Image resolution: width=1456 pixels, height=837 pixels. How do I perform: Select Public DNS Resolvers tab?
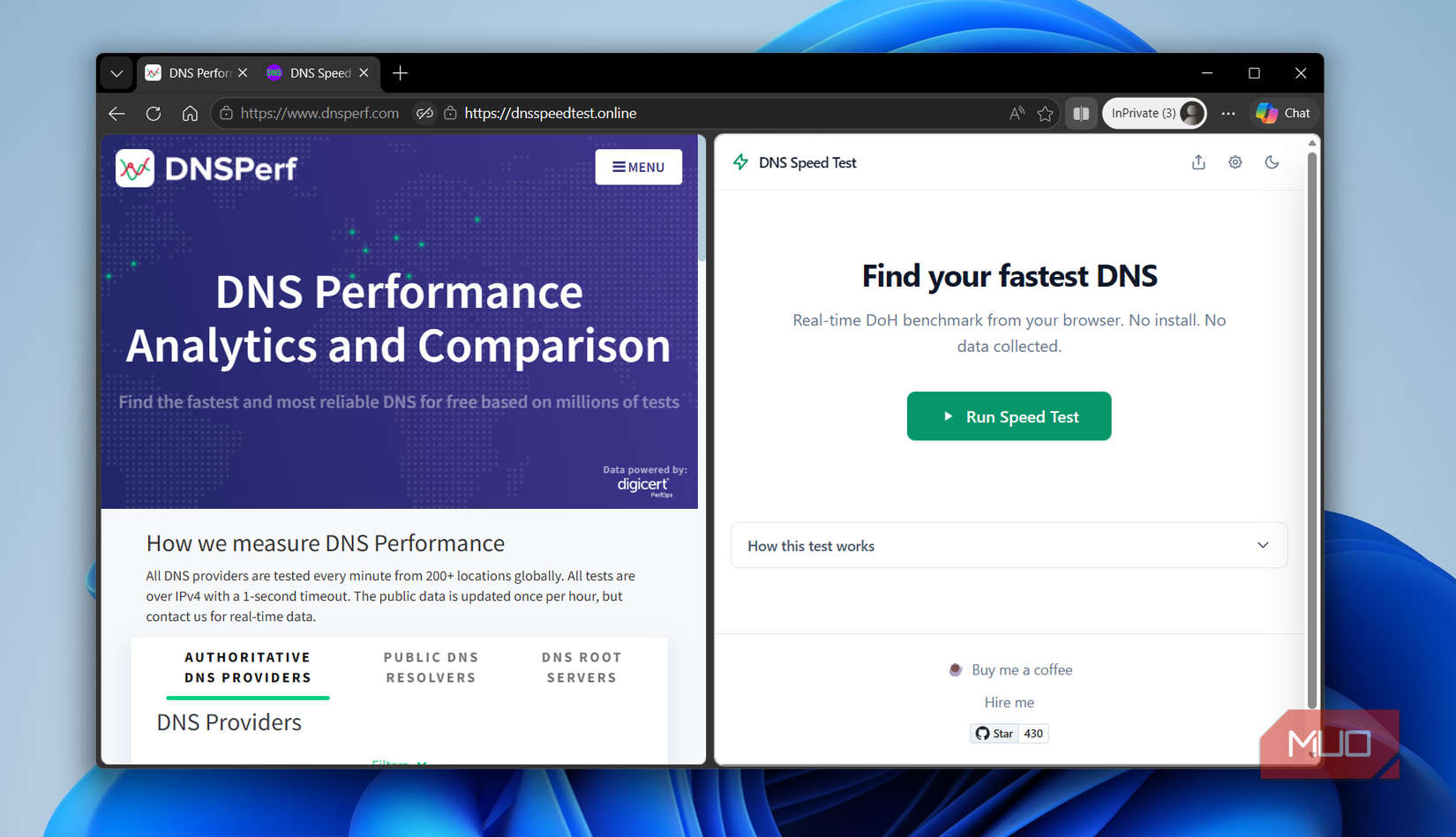point(431,668)
